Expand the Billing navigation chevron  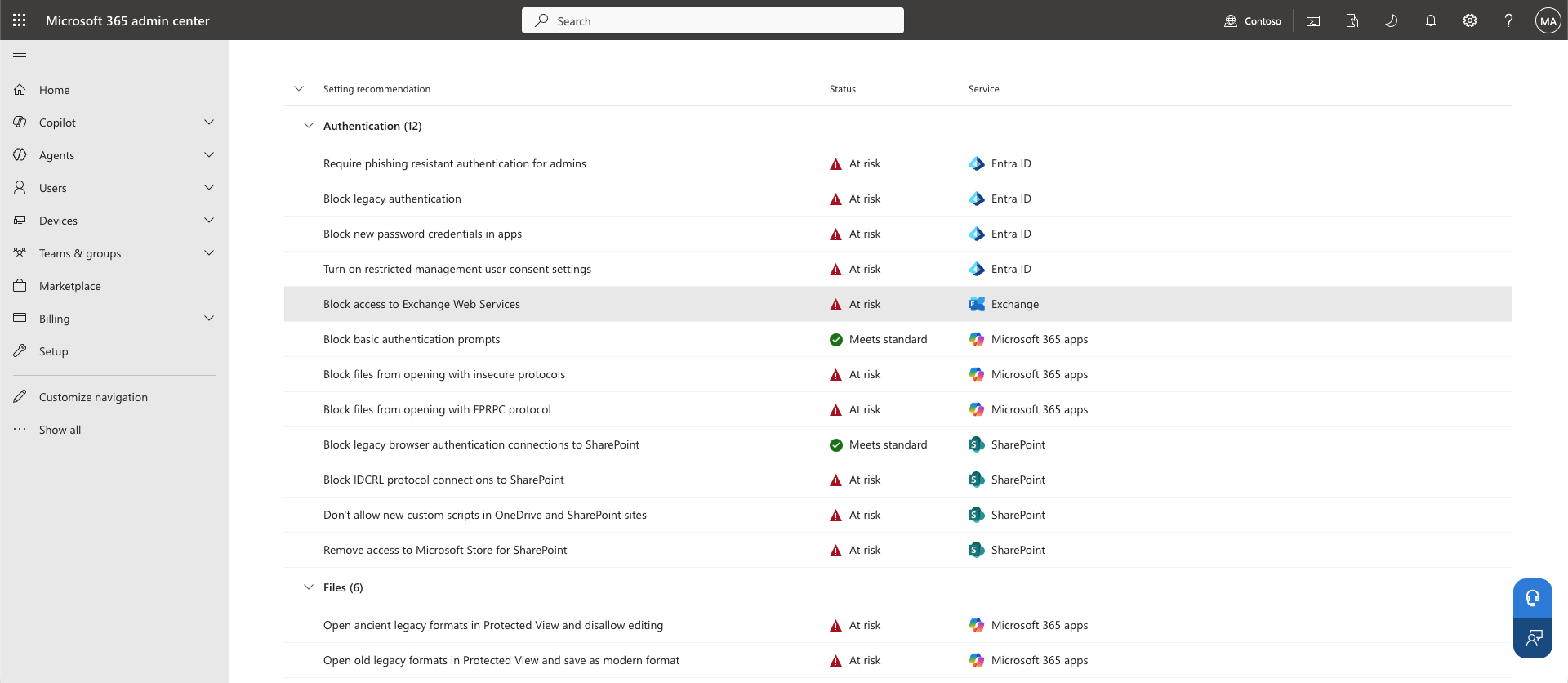[209, 318]
